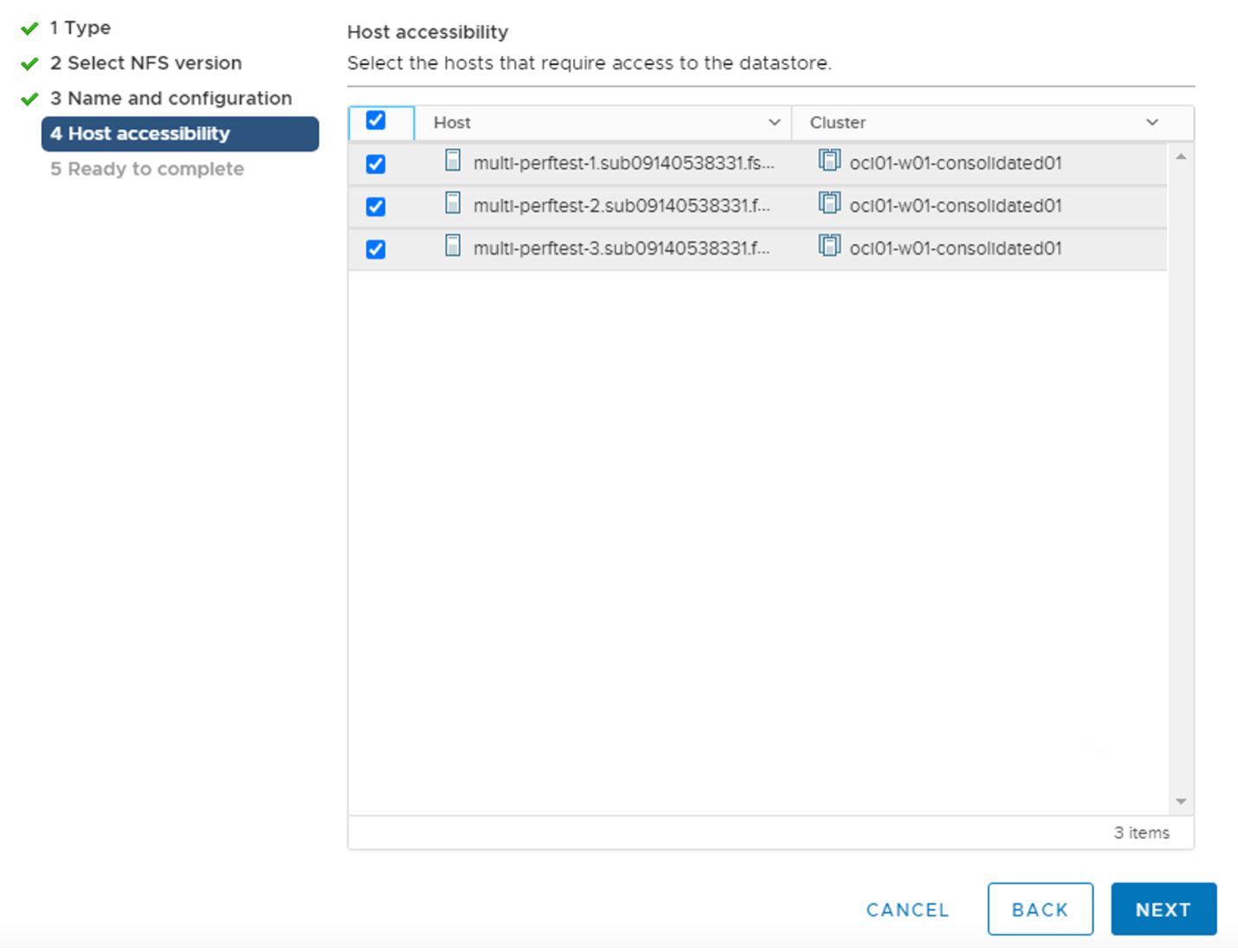Image resolution: width=1238 pixels, height=952 pixels.
Task: Click the green checkmark beside Select NFS version
Action: tap(29, 62)
